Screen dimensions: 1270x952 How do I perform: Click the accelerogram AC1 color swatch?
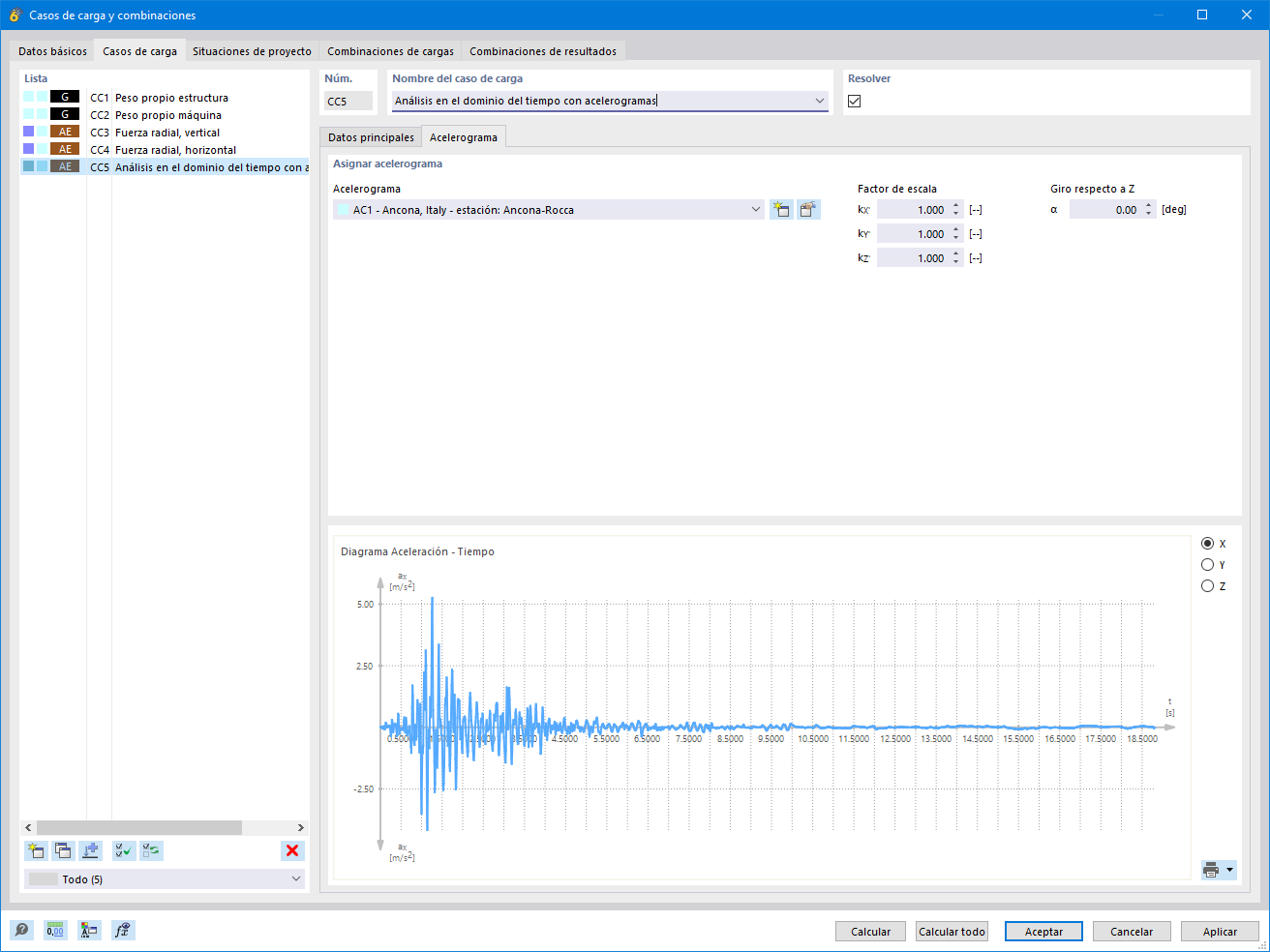(343, 210)
